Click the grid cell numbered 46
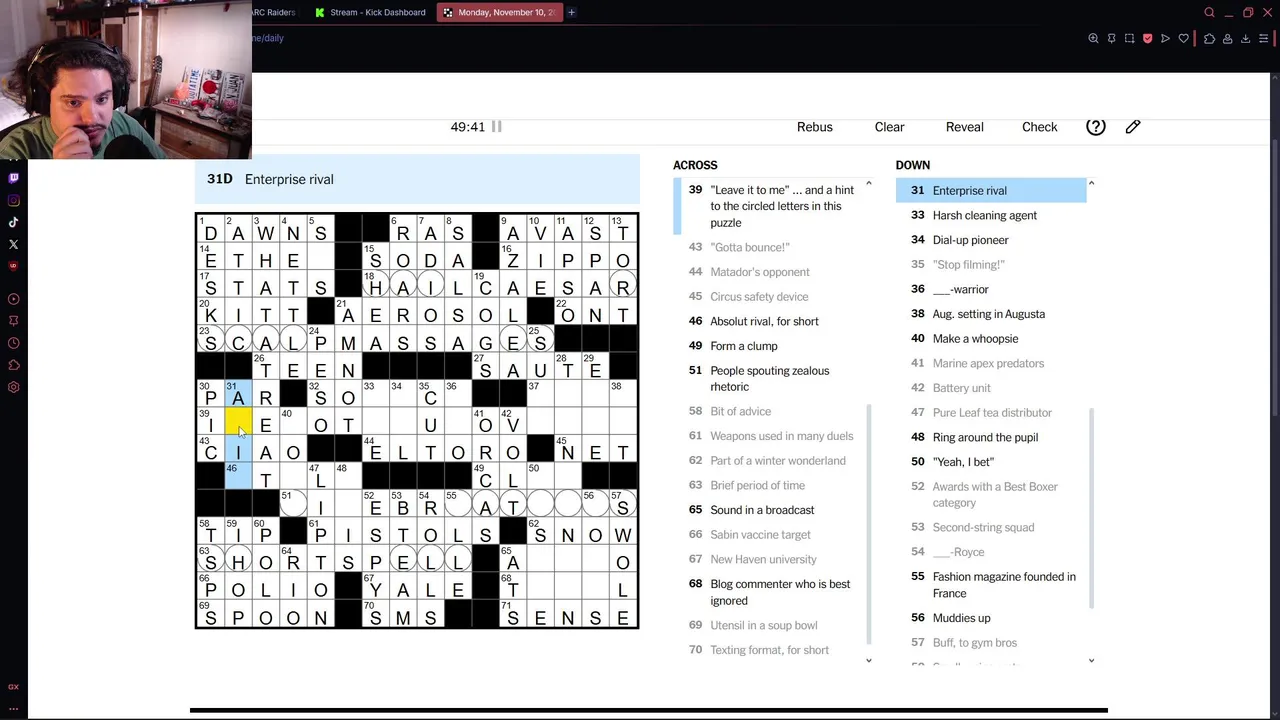This screenshot has width=1280, height=720. click(x=238, y=475)
